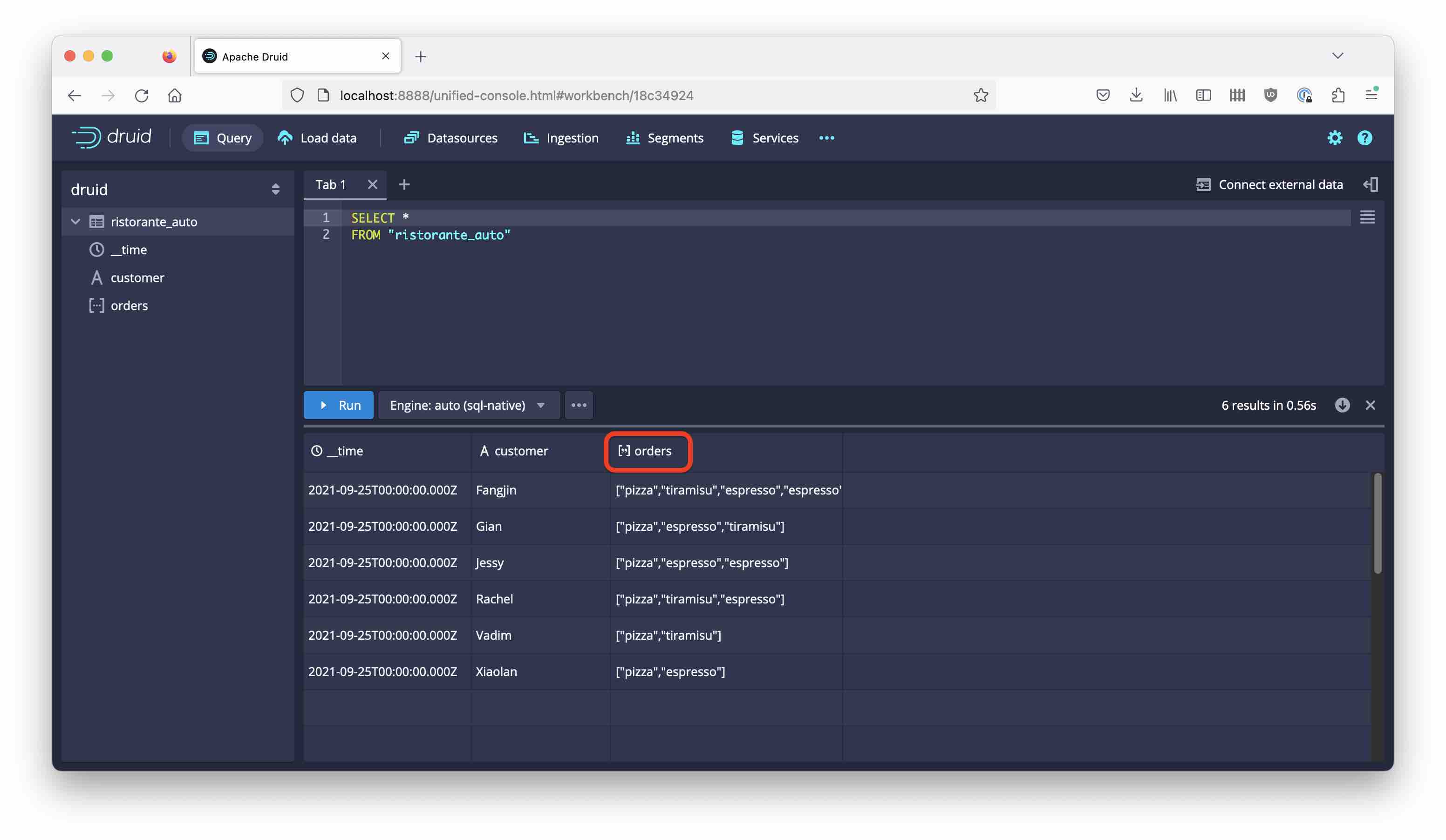Viewport: 1446px width, 840px height.
Task: Click the Segments navigation icon
Action: tap(633, 138)
